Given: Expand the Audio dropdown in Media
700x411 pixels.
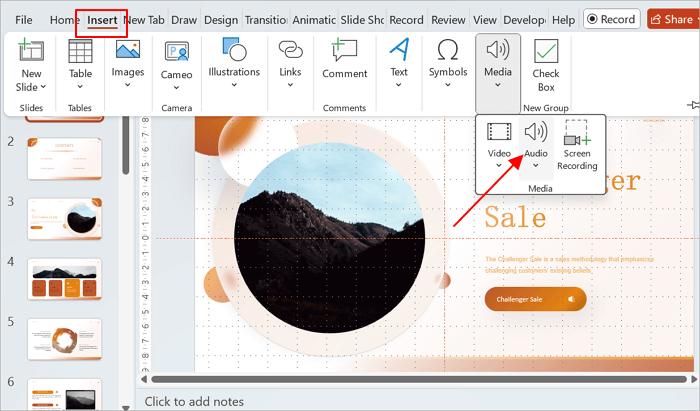Looking at the screenshot, I should 536,164.
